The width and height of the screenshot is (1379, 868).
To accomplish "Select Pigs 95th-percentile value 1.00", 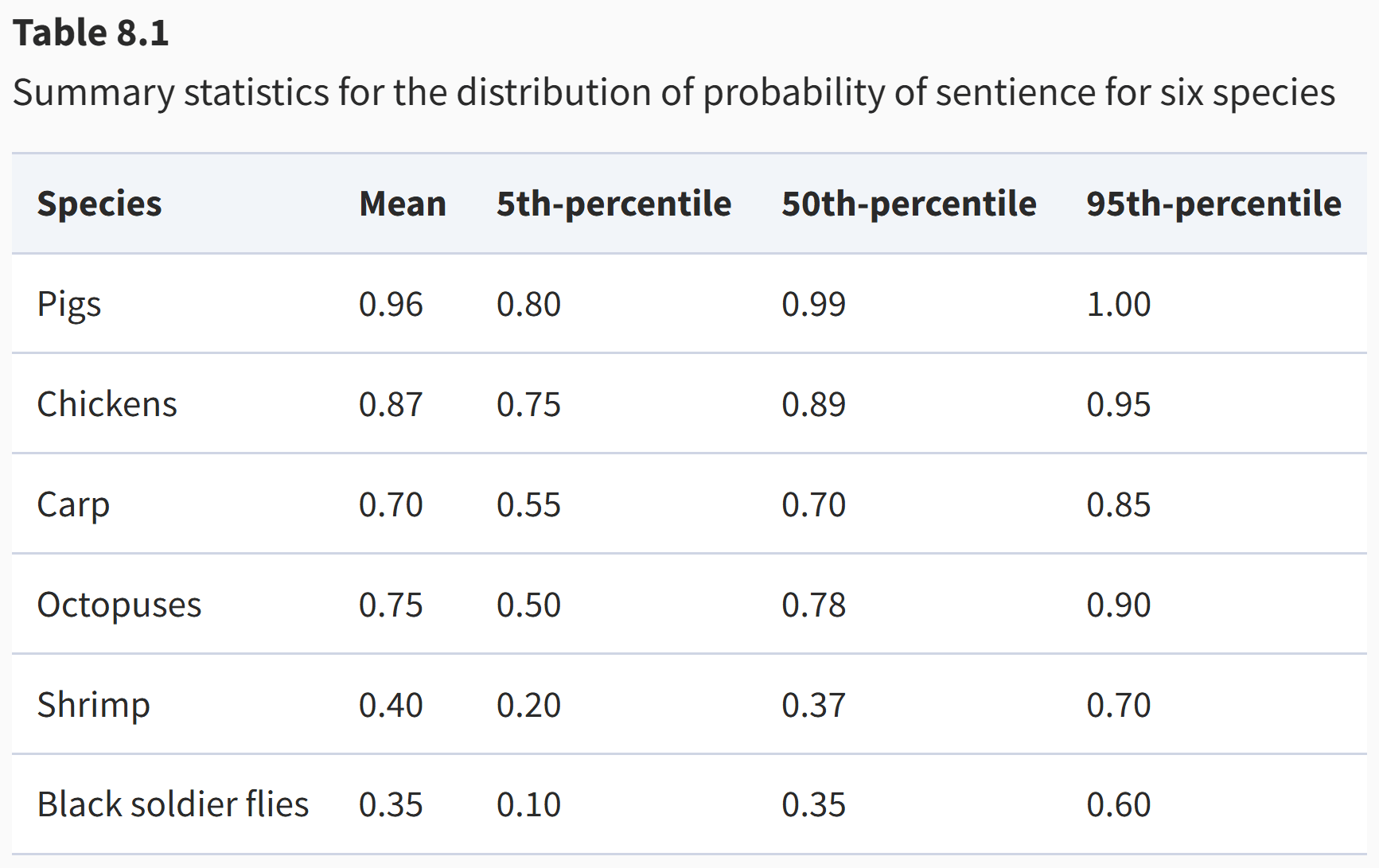I will coord(1118,305).
